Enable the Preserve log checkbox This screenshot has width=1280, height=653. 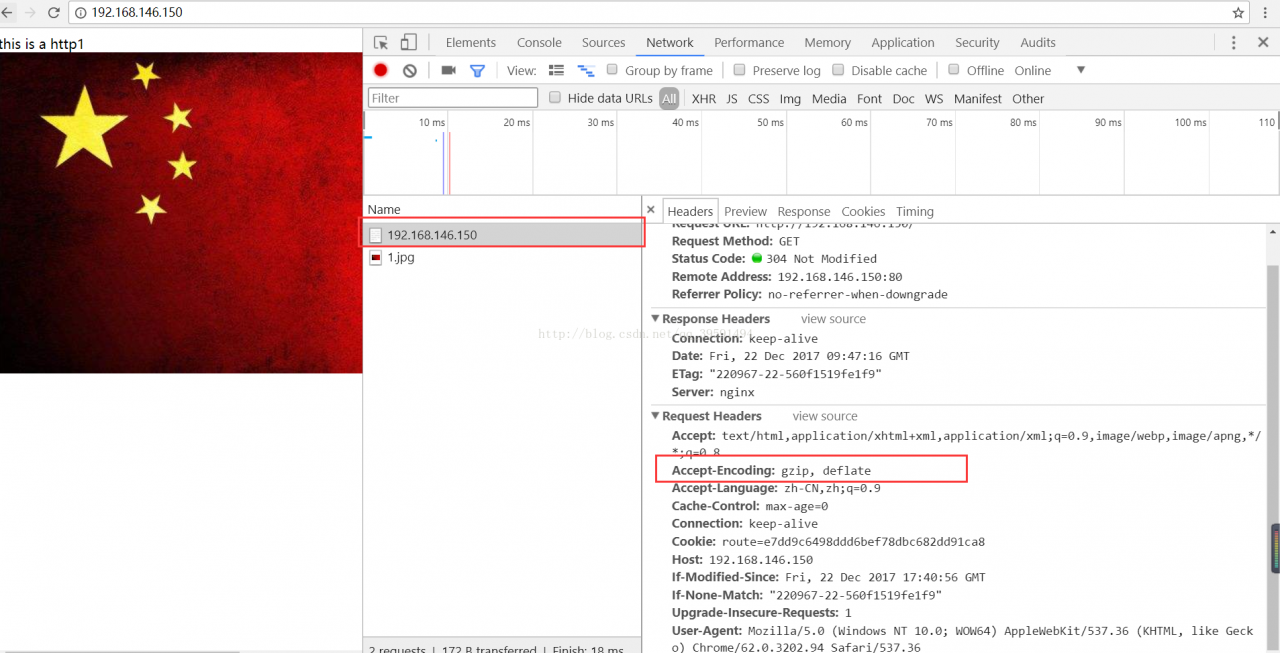pyautogui.click(x=739, y=70)
